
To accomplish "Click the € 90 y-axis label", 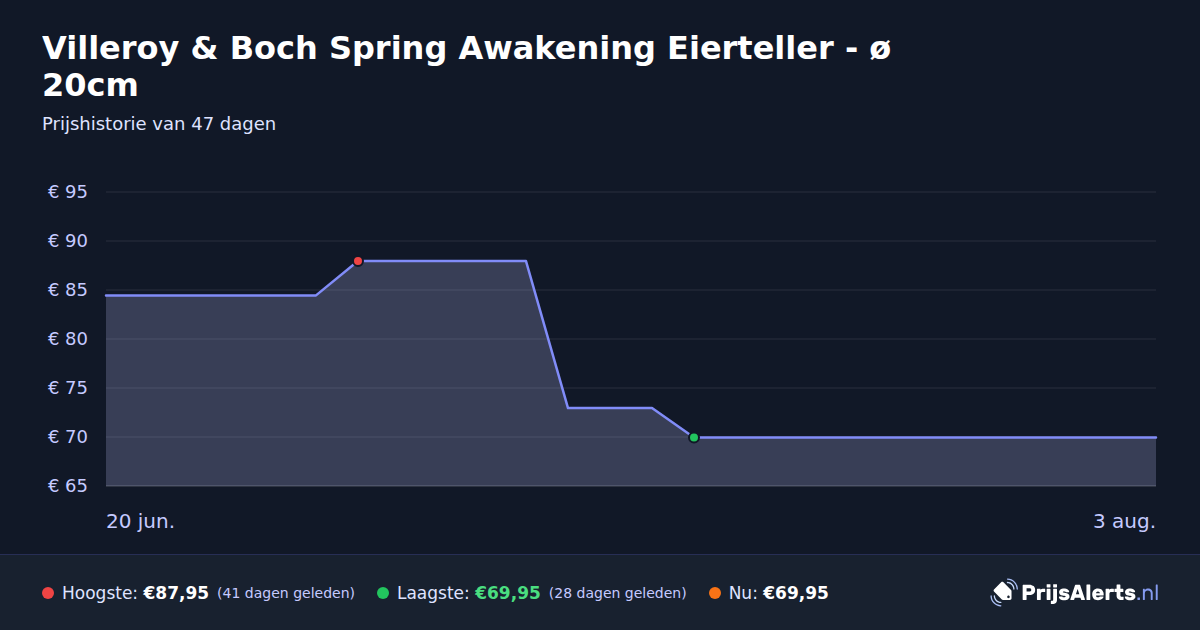I will (68, 241).
